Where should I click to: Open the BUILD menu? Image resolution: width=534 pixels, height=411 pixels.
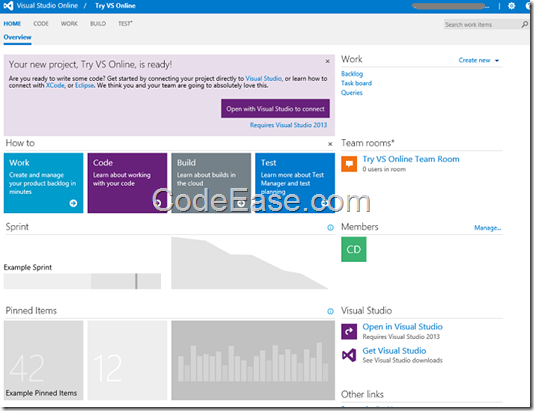(98, 23)
